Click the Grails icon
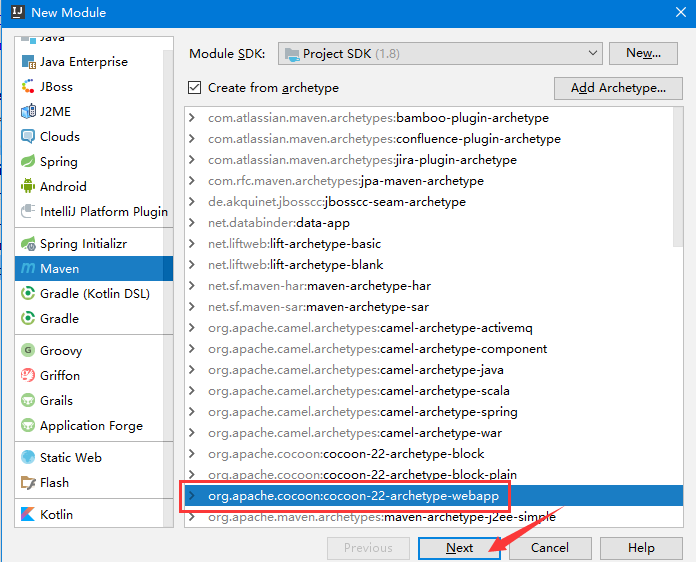696x562 pixels. tap(28, 400)
